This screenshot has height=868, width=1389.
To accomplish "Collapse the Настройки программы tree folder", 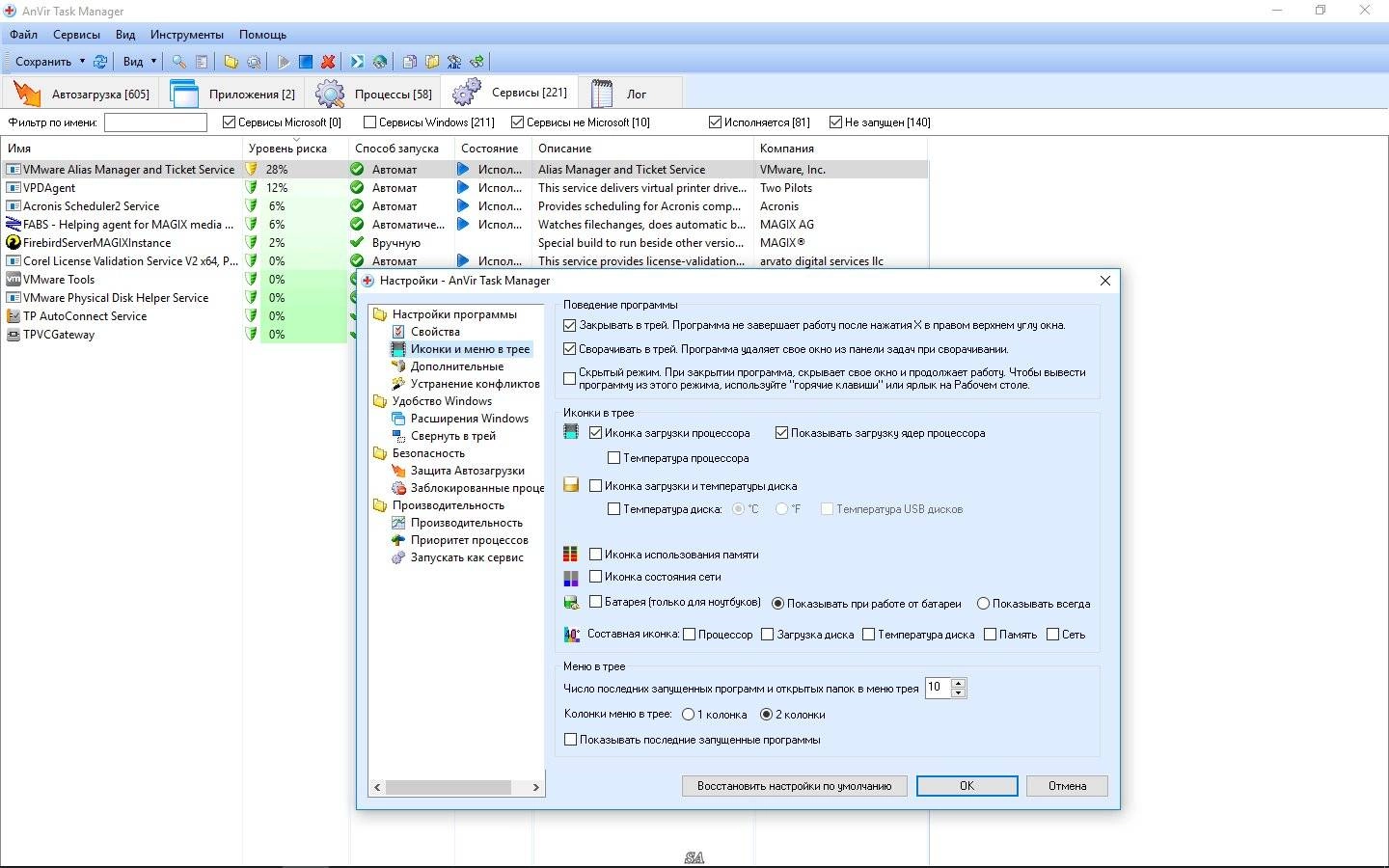I will pyautogui.click(x=380, y=313).
